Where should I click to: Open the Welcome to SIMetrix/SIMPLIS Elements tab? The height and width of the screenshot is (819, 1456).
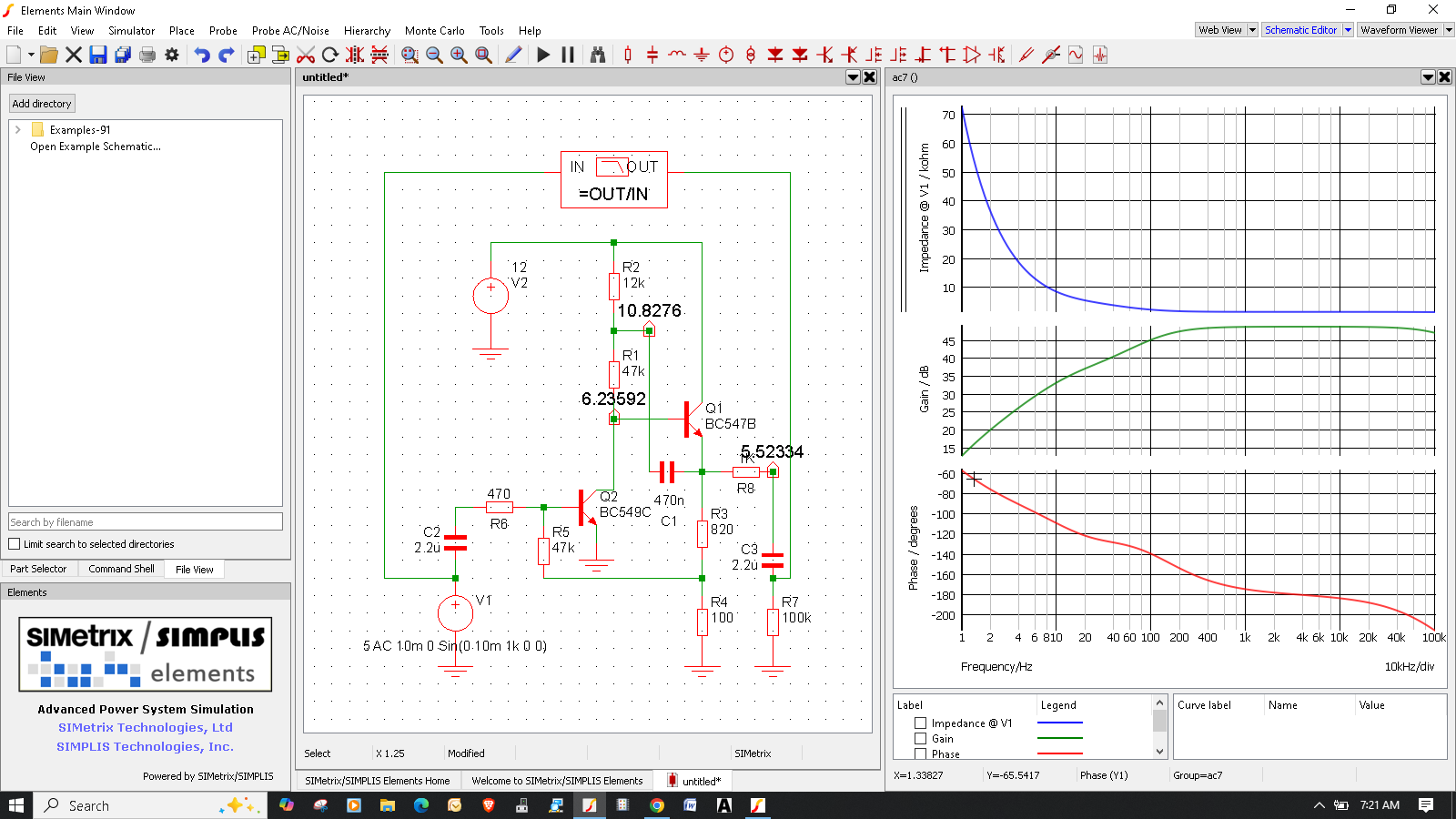tap(557, 781)
